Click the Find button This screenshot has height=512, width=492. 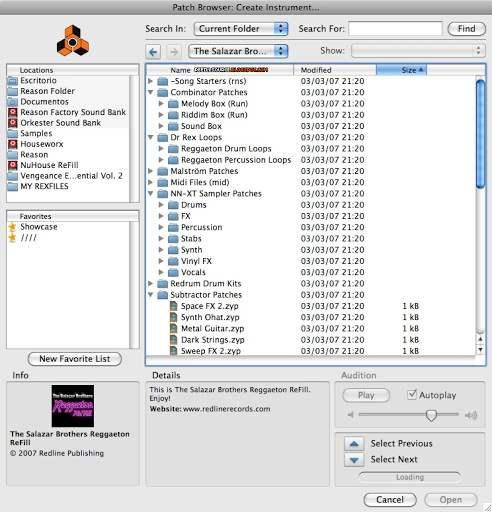[x=466, y=29]
